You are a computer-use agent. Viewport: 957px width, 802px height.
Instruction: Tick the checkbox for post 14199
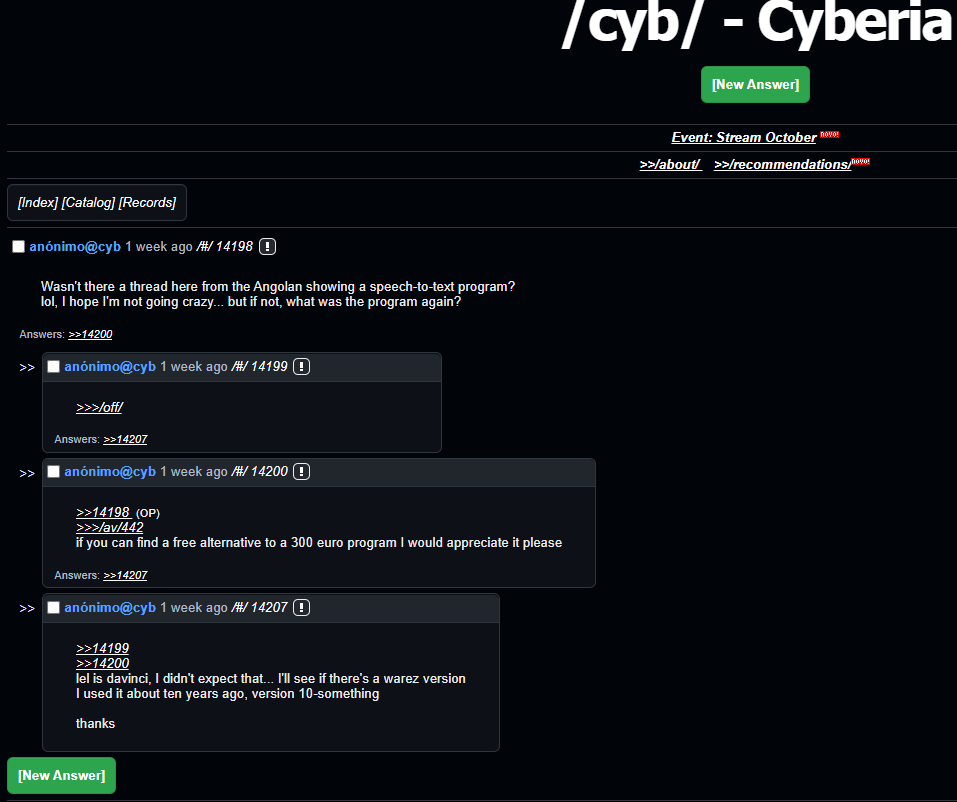(x=54, y=367)
